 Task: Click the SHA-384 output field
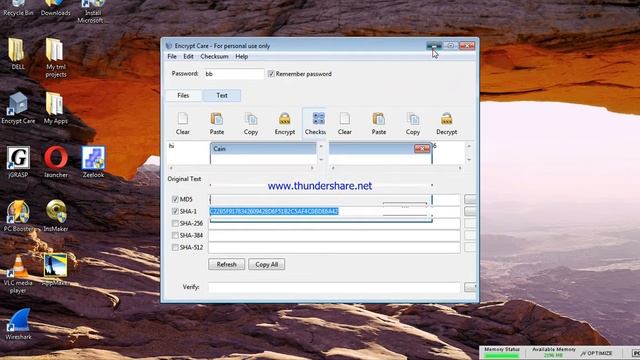coord(334,235)
